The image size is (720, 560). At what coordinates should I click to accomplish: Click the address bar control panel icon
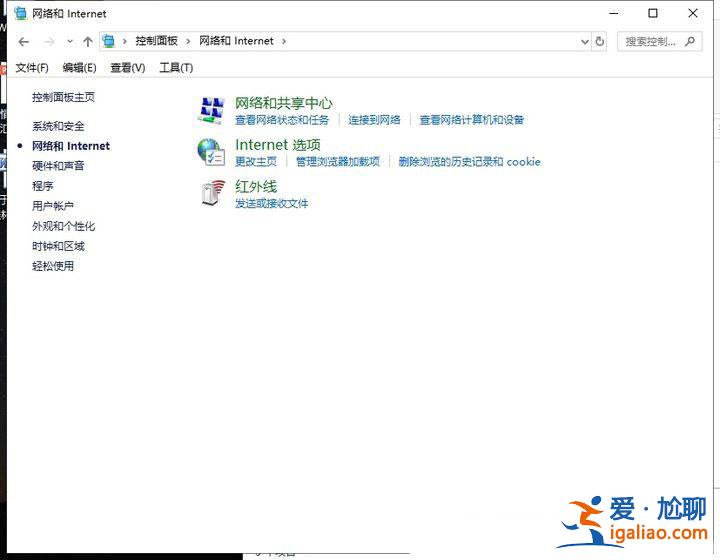tap(108, 41)
